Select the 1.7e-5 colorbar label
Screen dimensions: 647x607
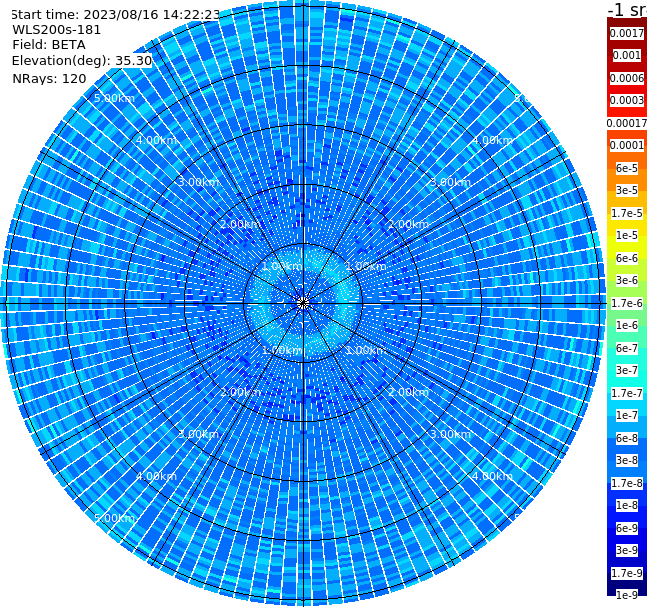coord(627,213)
